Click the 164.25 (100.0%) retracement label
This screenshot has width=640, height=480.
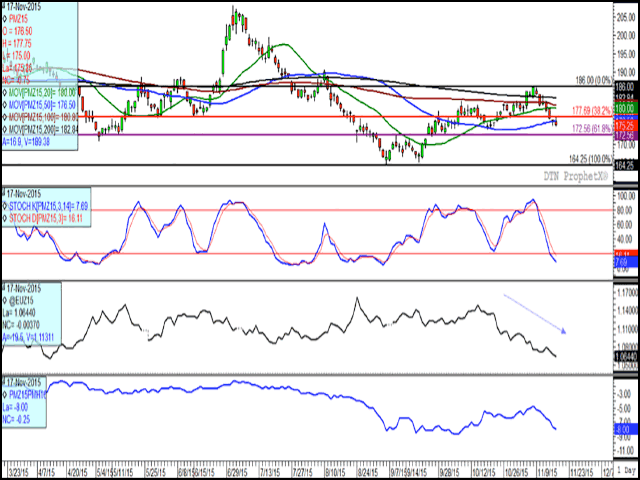pos(592,159)
